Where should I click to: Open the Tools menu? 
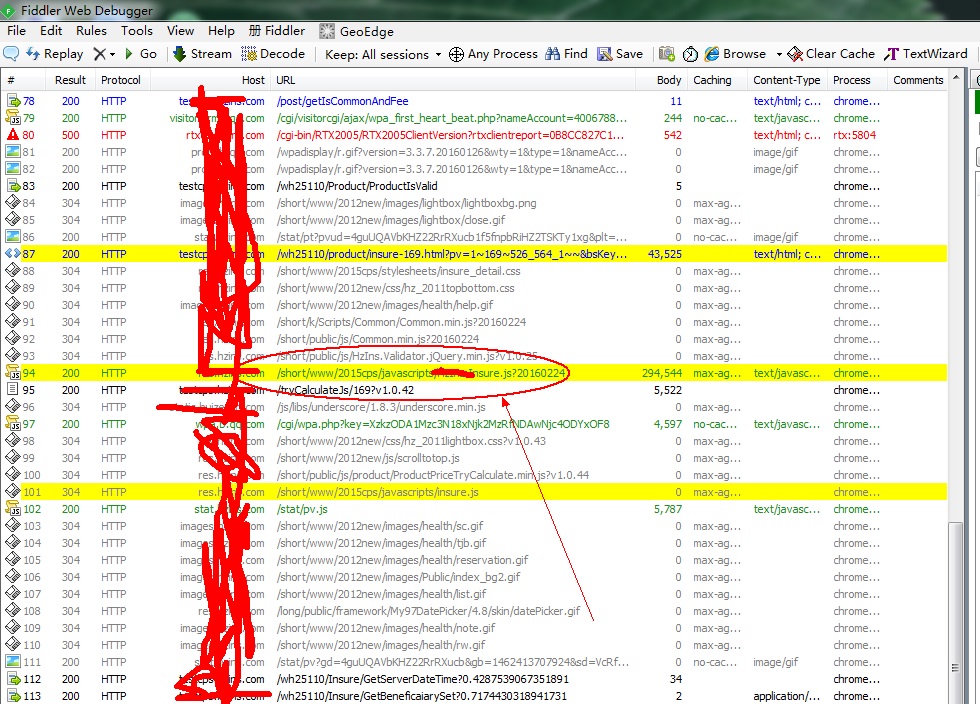tap(137, 31)
